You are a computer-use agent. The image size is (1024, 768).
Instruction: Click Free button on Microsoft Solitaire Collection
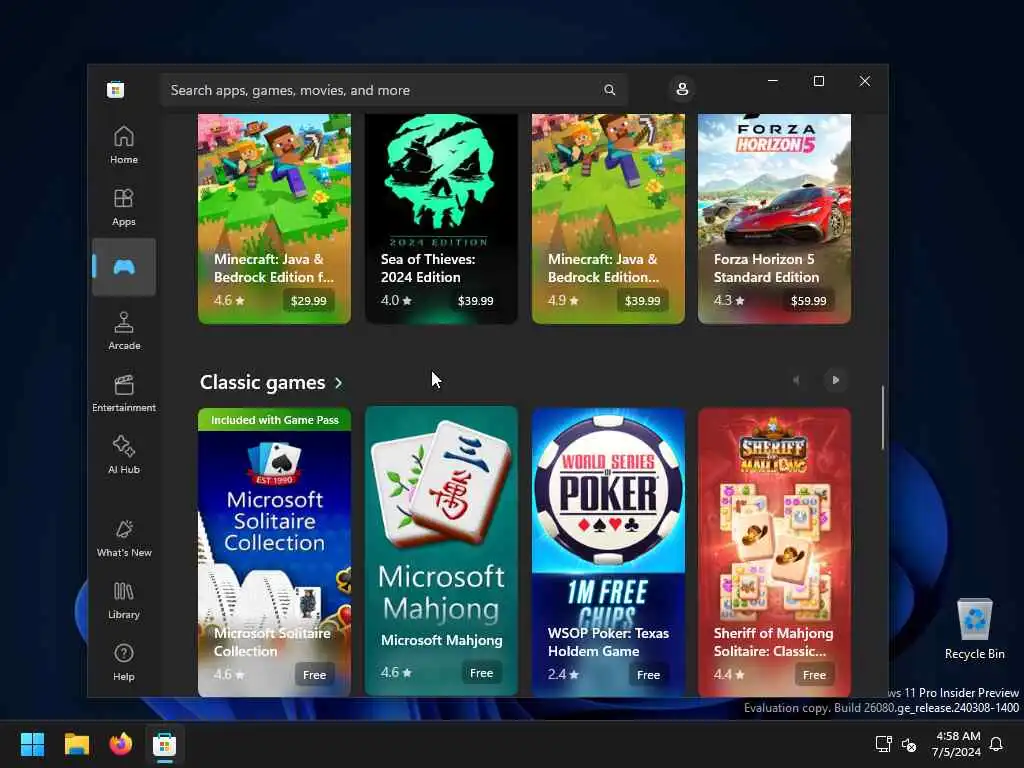coord(314,675)
